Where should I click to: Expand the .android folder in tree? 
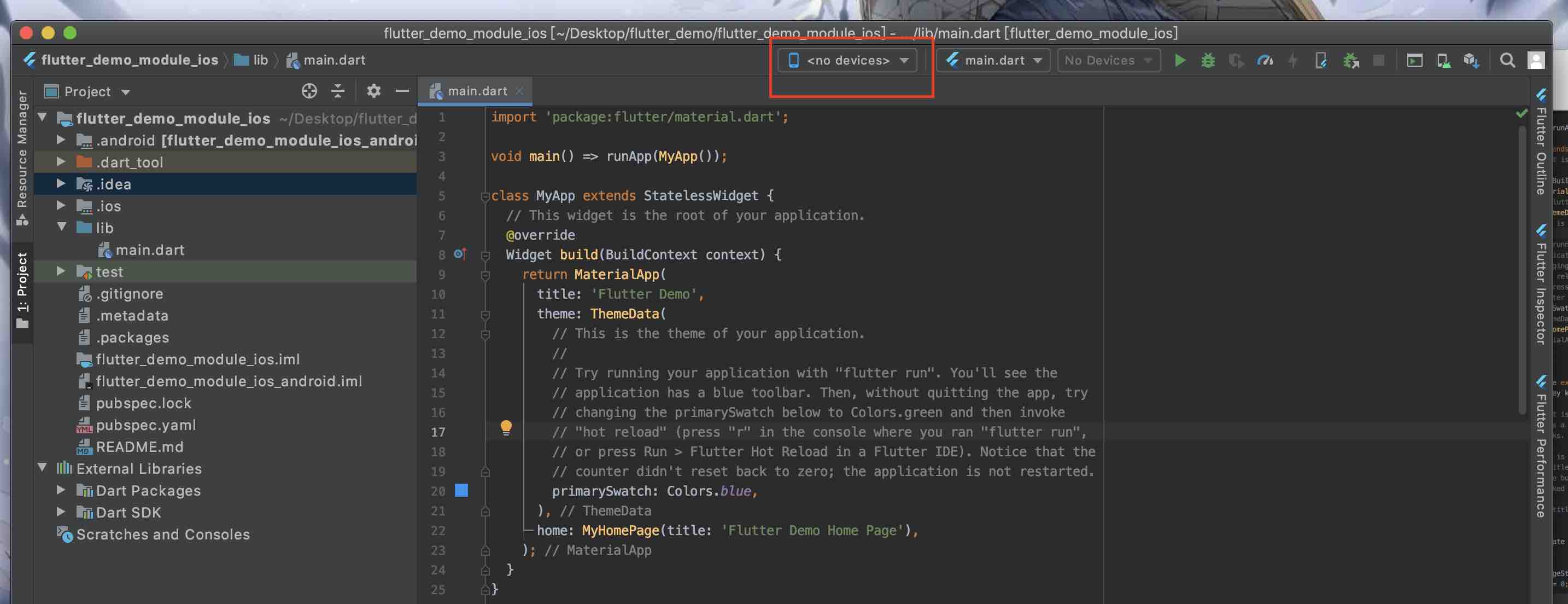pos(61,140)
